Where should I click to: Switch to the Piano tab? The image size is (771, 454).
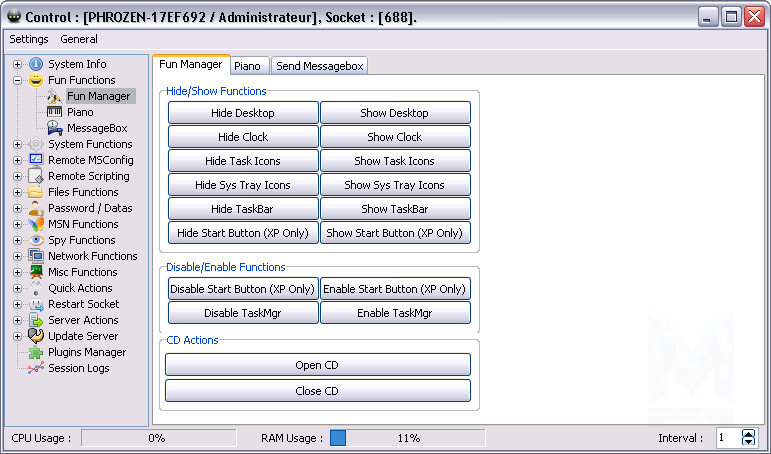click(x=247, y=66)
